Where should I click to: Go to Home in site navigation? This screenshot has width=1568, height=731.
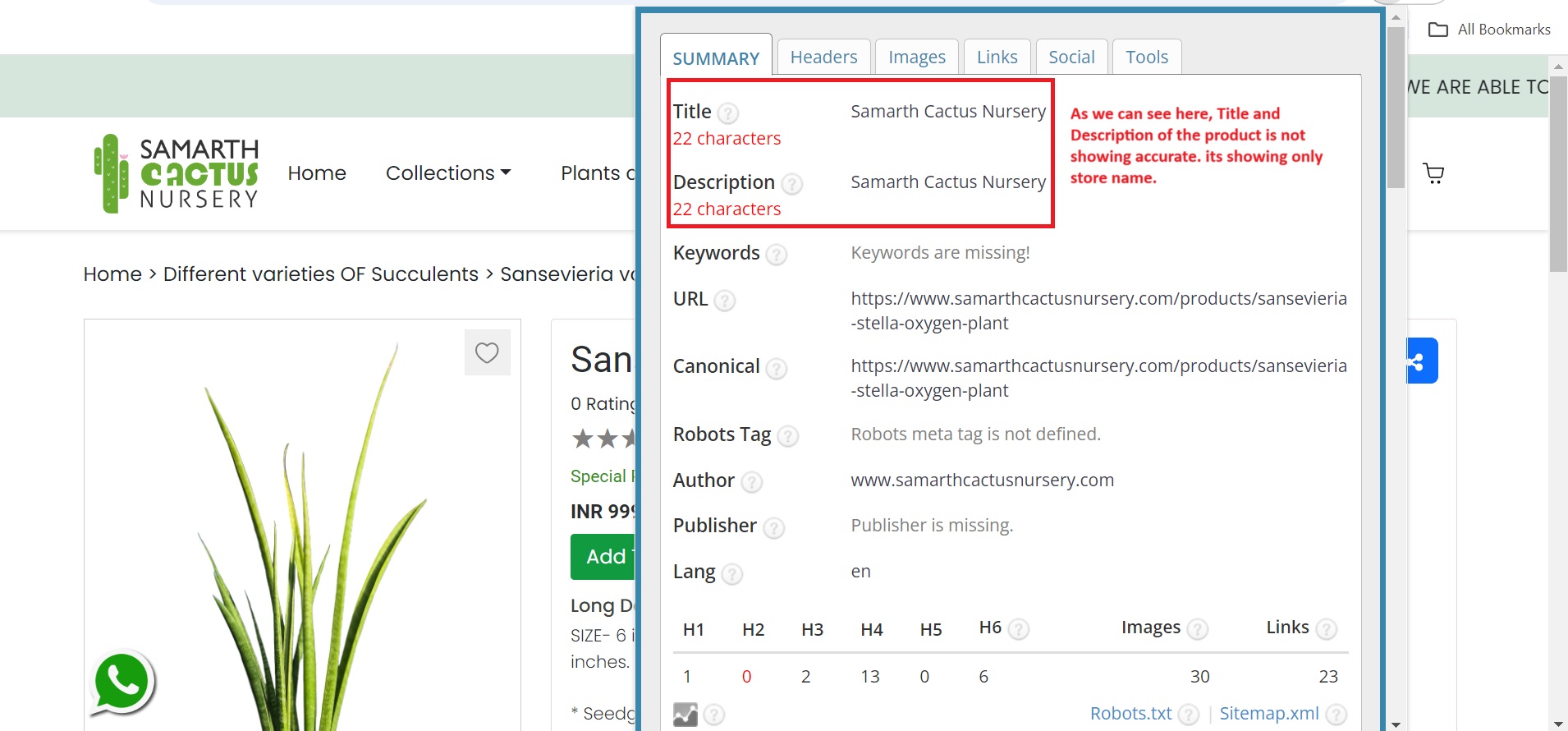pos(317,173)
